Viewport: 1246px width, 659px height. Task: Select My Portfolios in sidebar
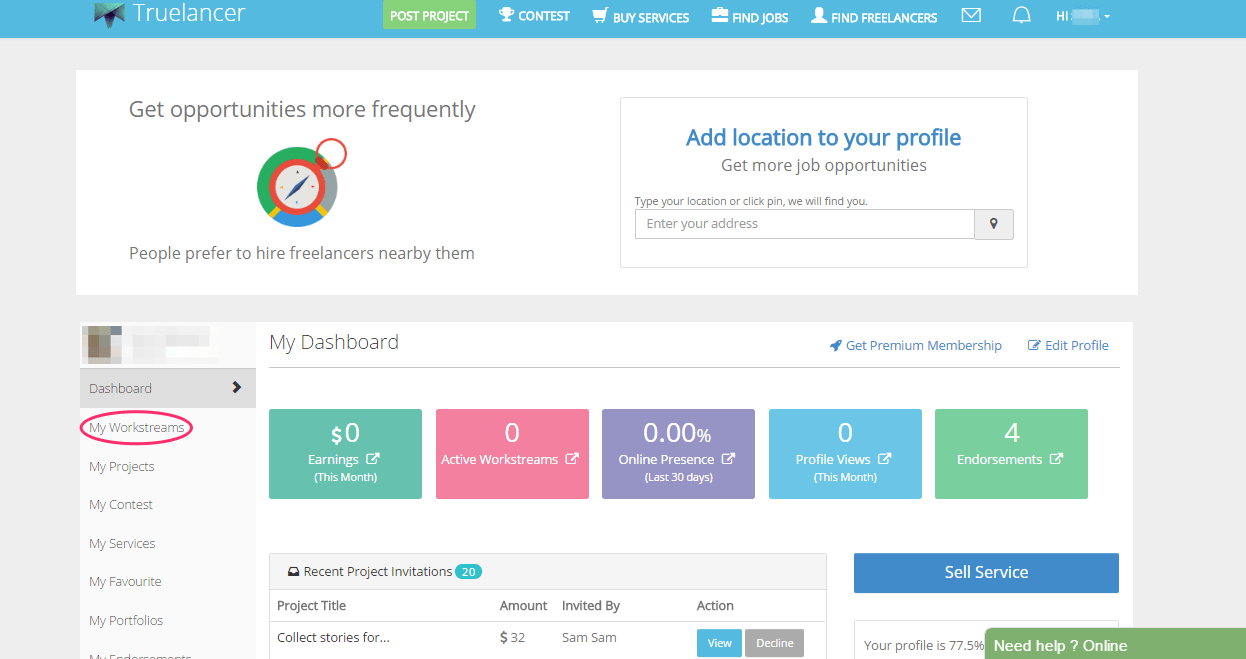click(x=126, y=620)
